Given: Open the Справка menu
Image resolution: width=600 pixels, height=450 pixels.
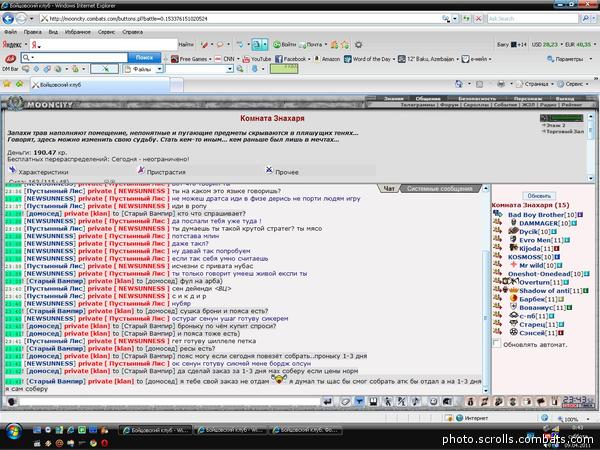Looking at the screenshot, I should point(132,32).
